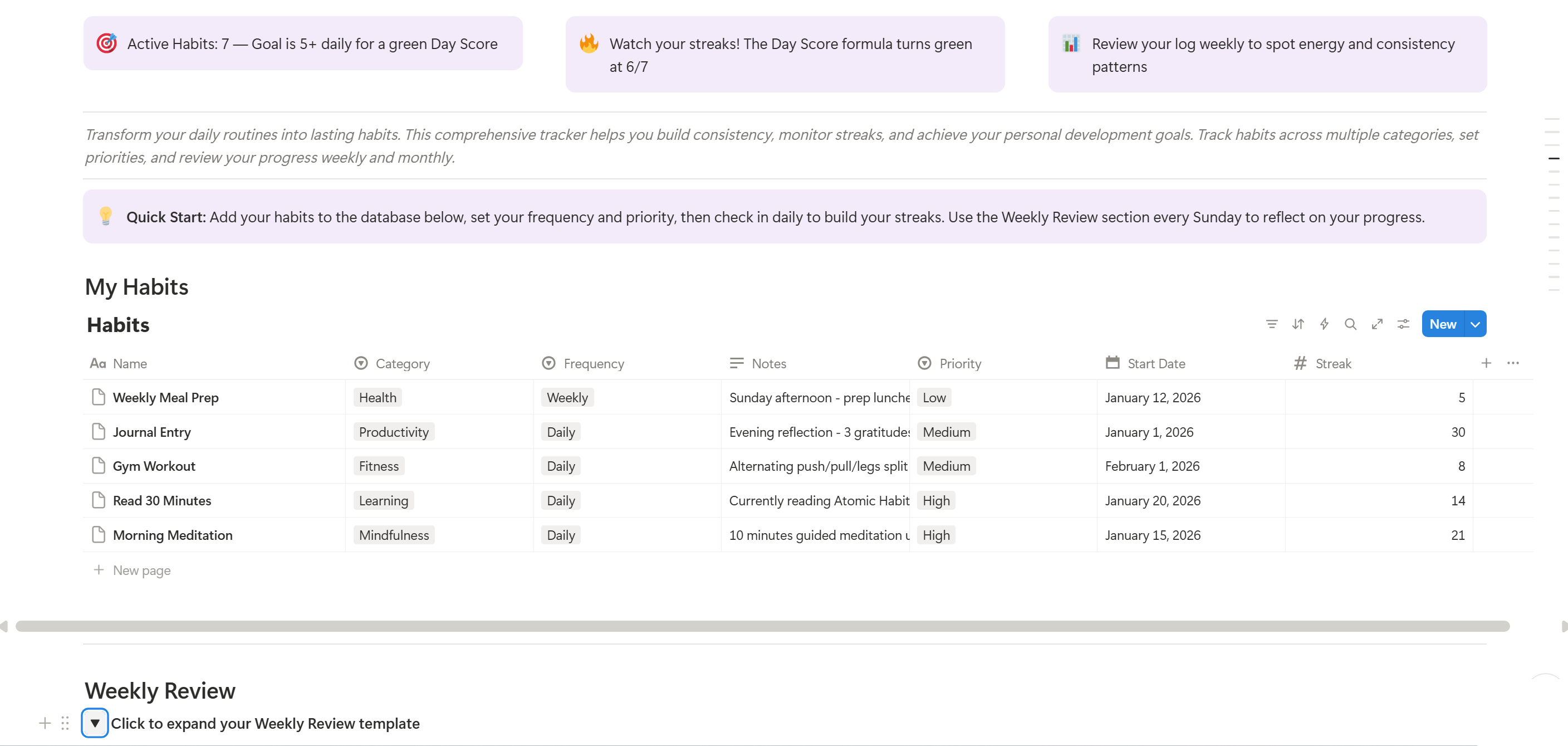This screenshot has width=1568, height=746.
Task: Open the sort options for the Habits table
Action: click(1298, 324)
